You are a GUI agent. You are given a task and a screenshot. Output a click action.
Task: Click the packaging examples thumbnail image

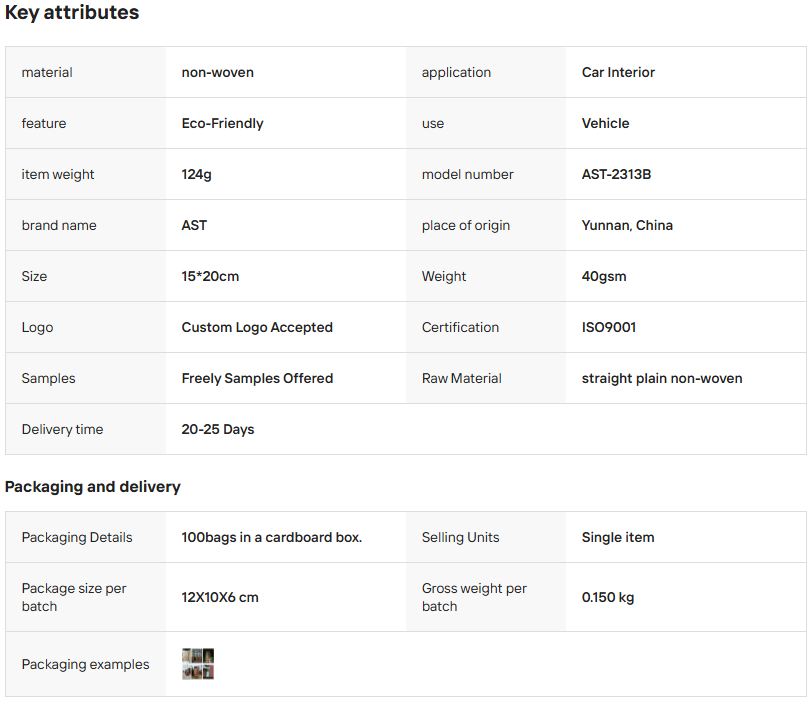(x=198, y=664)
